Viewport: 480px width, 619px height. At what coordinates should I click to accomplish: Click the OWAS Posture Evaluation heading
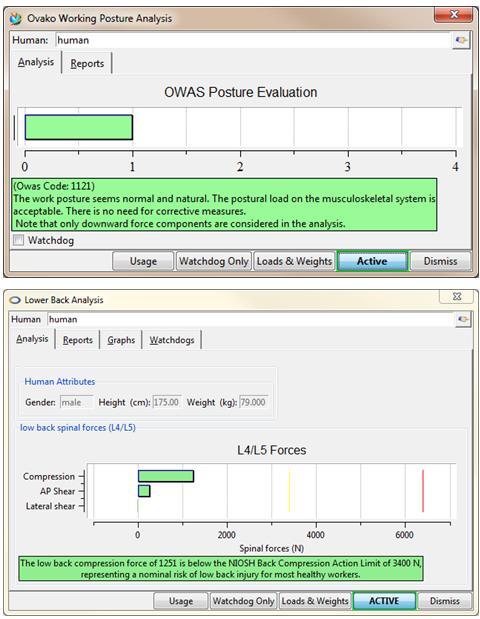point(240,92)
